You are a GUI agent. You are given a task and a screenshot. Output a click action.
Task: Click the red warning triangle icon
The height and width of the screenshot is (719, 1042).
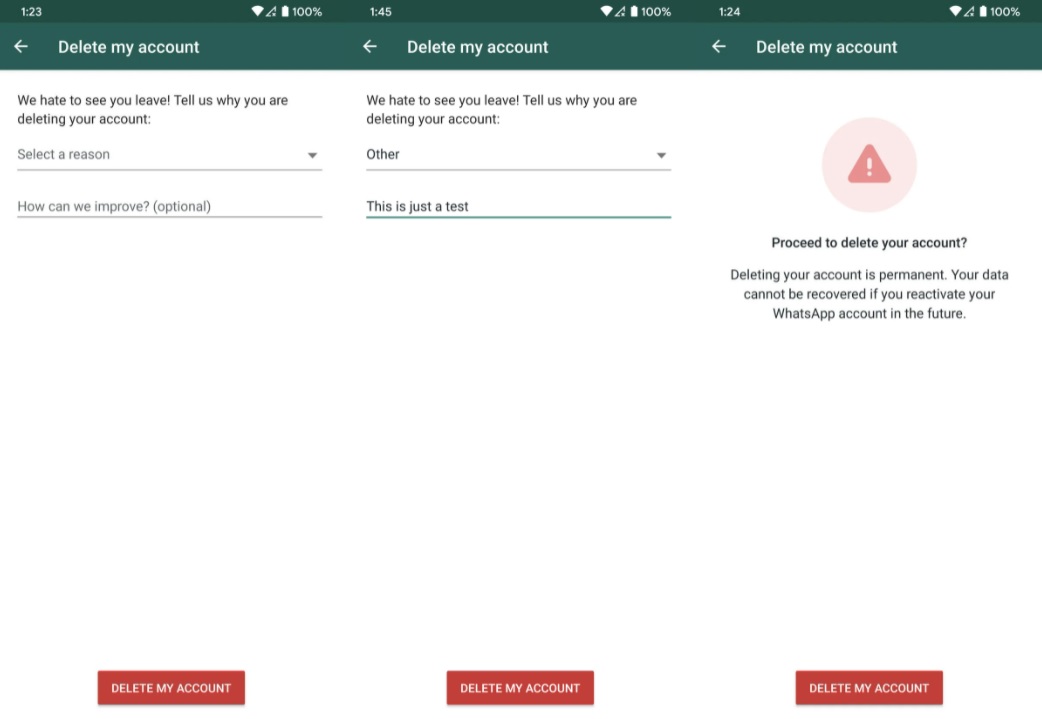click(869, 165)
